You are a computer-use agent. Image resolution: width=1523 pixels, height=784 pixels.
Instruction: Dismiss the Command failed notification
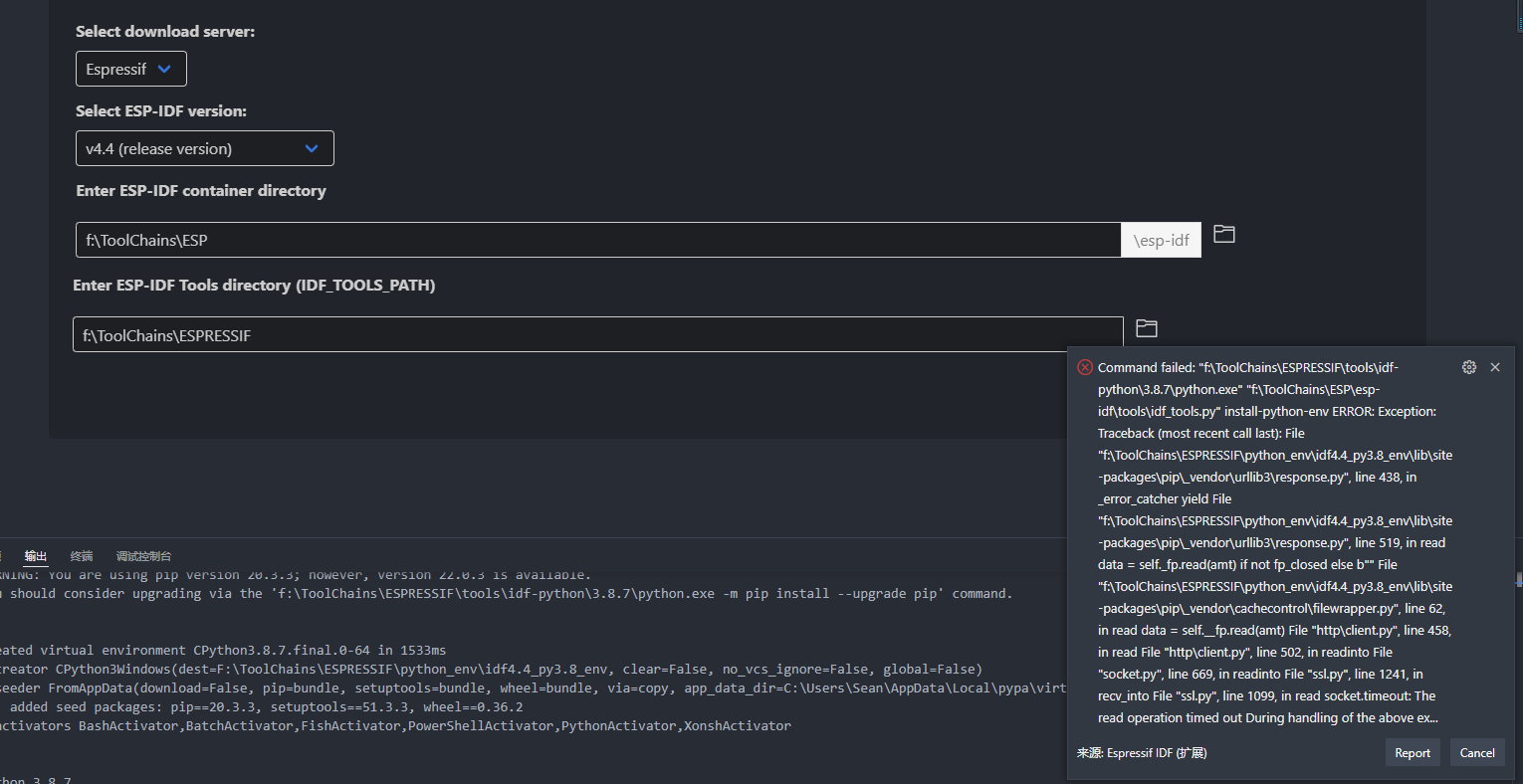(x=1495, y=367)
